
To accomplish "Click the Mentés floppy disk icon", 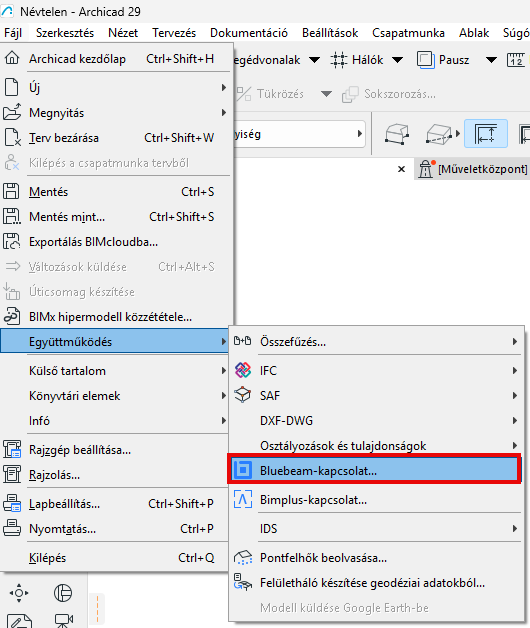I will pos(12,191).
